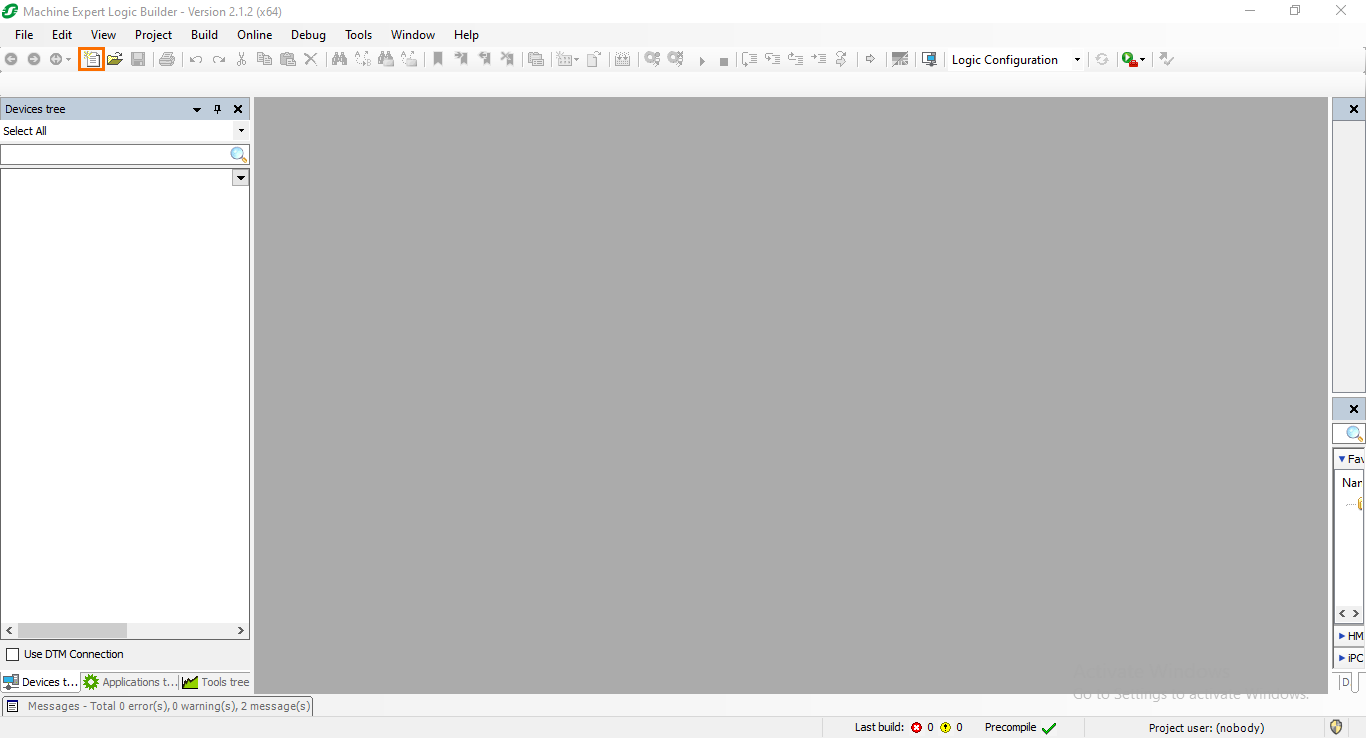Expand the iPC section in right panel
Screen dimensions: 1366x738
pyautogui.click(x=1342, y=658)
